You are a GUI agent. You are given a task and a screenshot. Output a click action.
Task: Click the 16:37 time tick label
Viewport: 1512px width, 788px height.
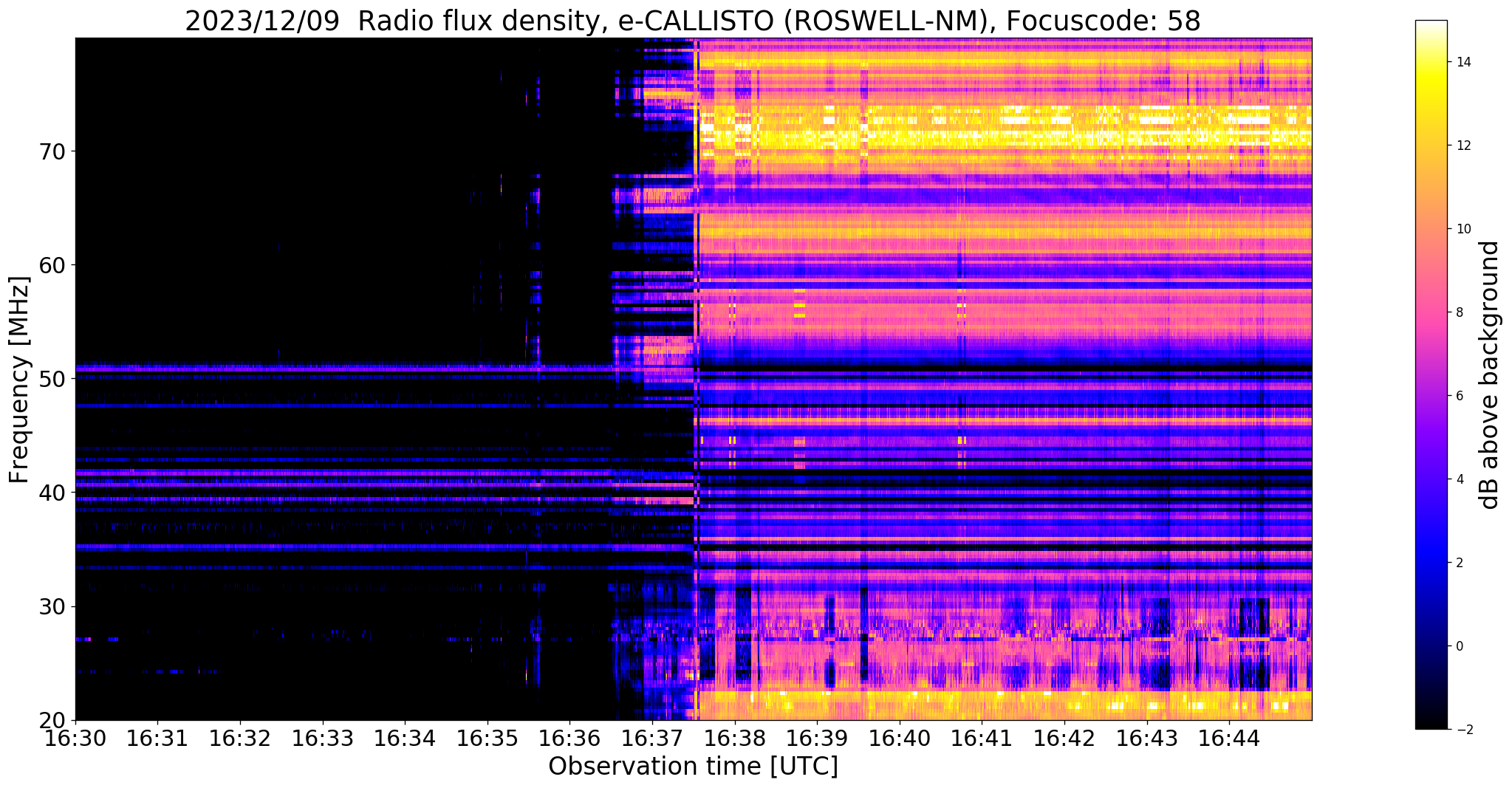coord(652,737)
